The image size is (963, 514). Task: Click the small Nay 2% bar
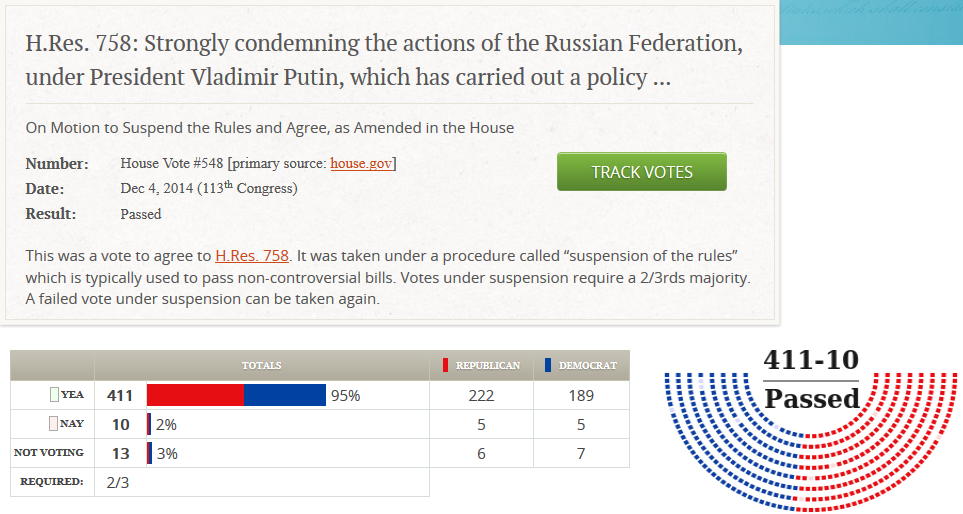(149, 424)
